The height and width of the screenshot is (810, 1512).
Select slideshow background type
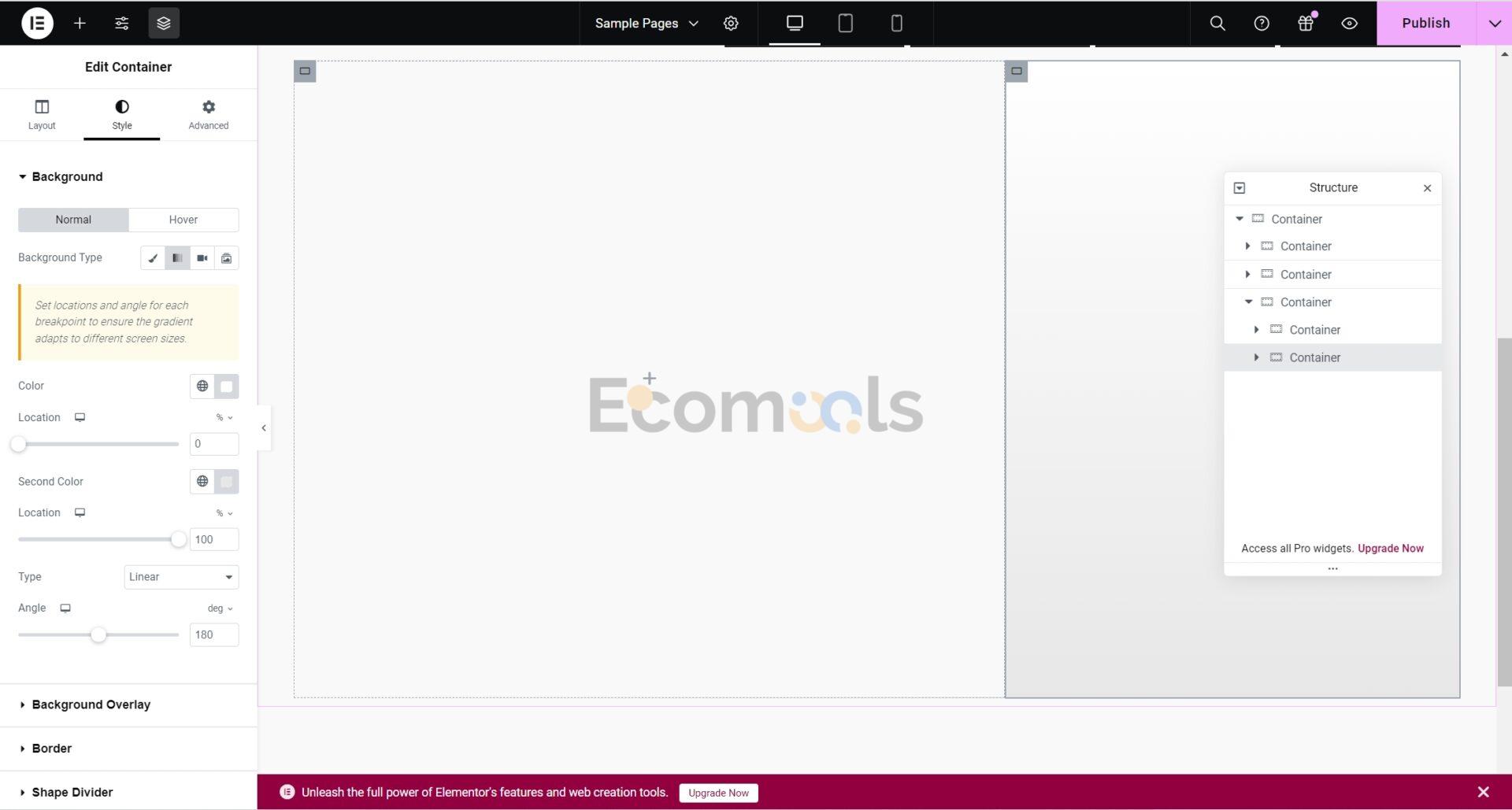(x=227, y=258)
